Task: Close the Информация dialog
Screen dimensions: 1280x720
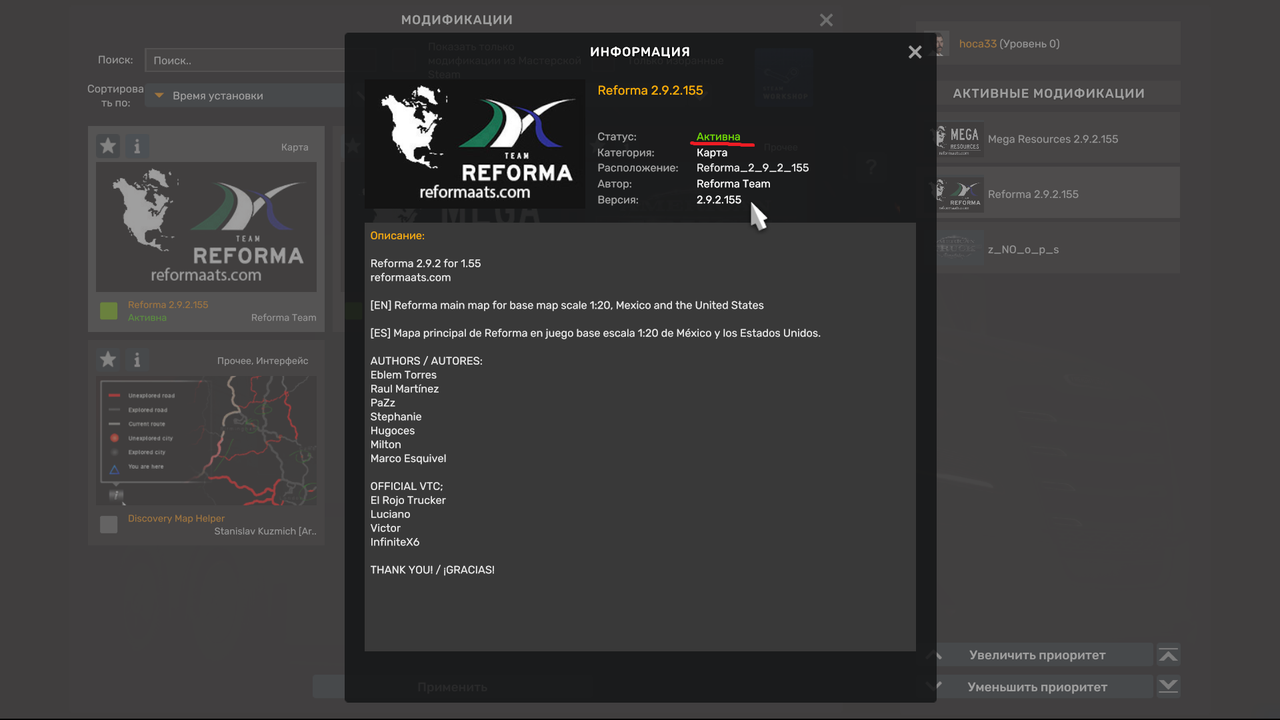Action: coord(915,52)
